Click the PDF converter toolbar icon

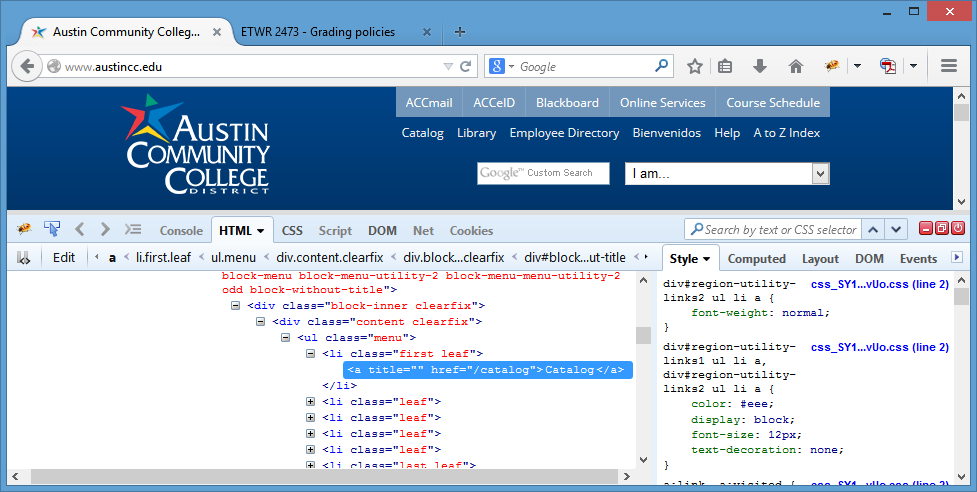(887, 66)
